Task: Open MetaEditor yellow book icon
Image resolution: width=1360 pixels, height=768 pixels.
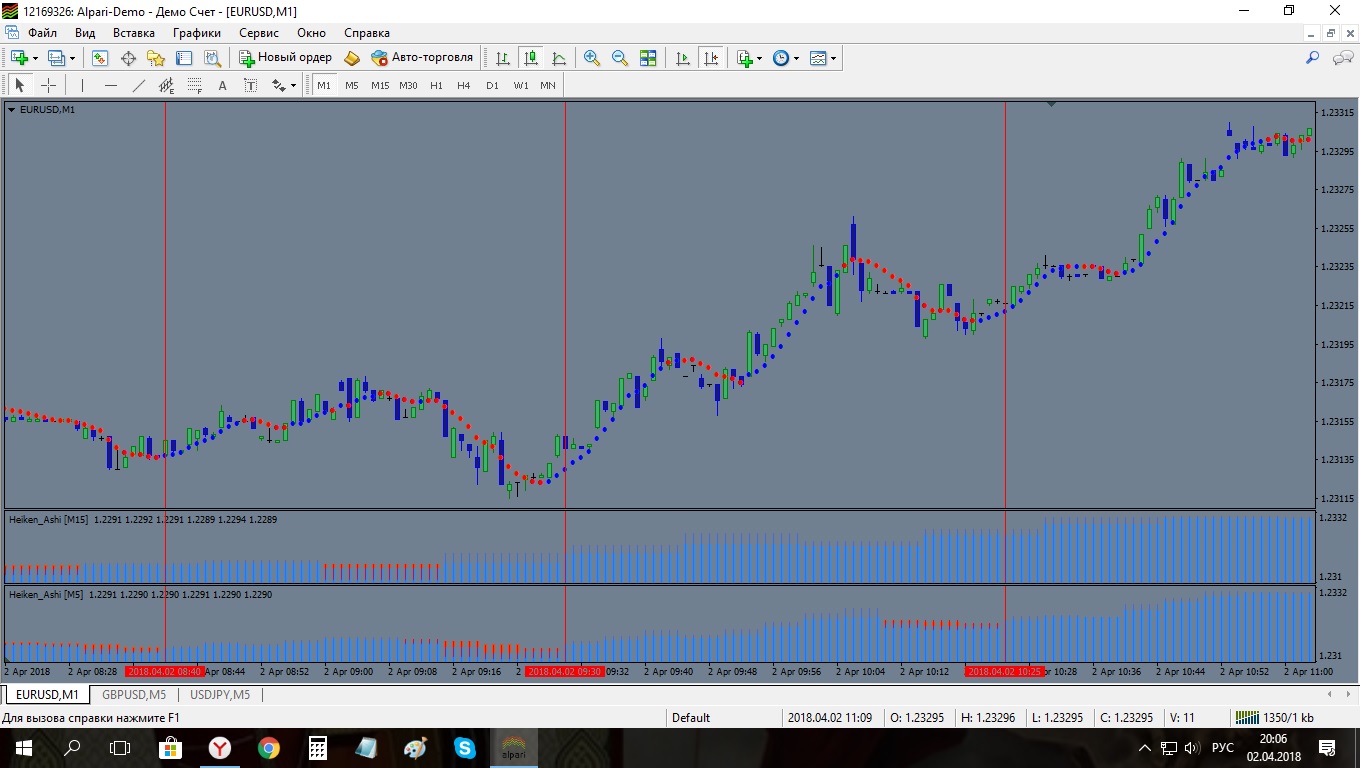Action: tap(352, 58)
